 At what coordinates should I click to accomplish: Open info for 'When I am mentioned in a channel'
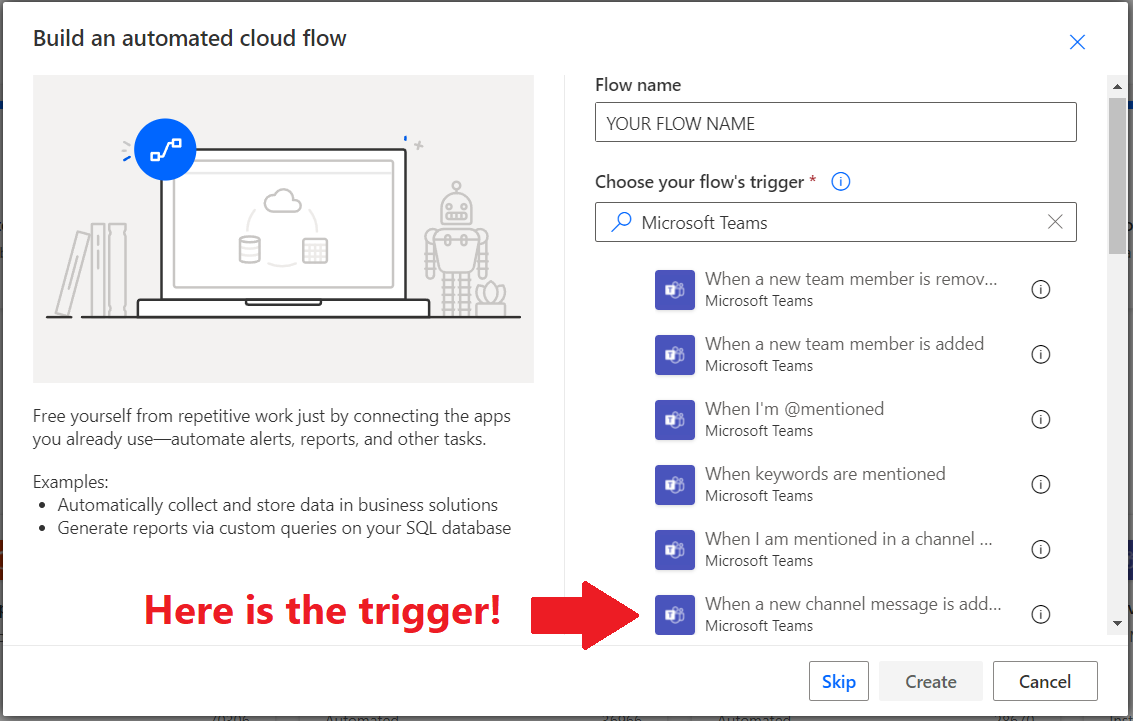click(x=1041, y=550)
